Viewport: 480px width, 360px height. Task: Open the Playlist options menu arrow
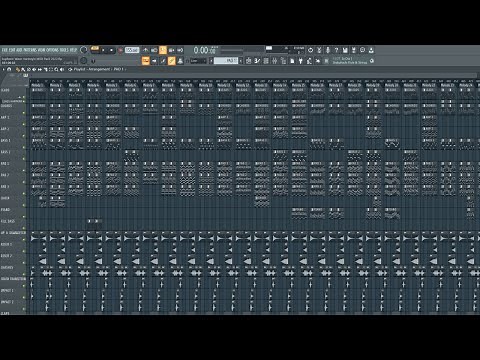[4, 69]
